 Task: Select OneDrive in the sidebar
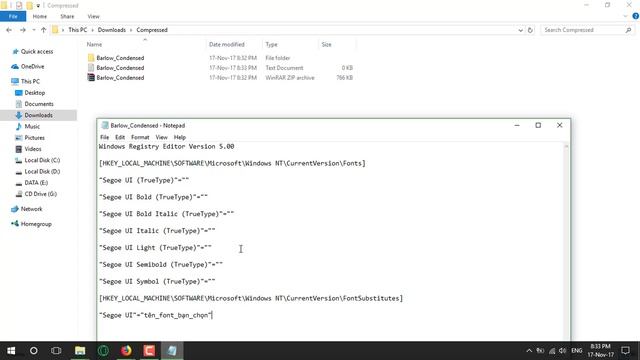pos(32,67)
